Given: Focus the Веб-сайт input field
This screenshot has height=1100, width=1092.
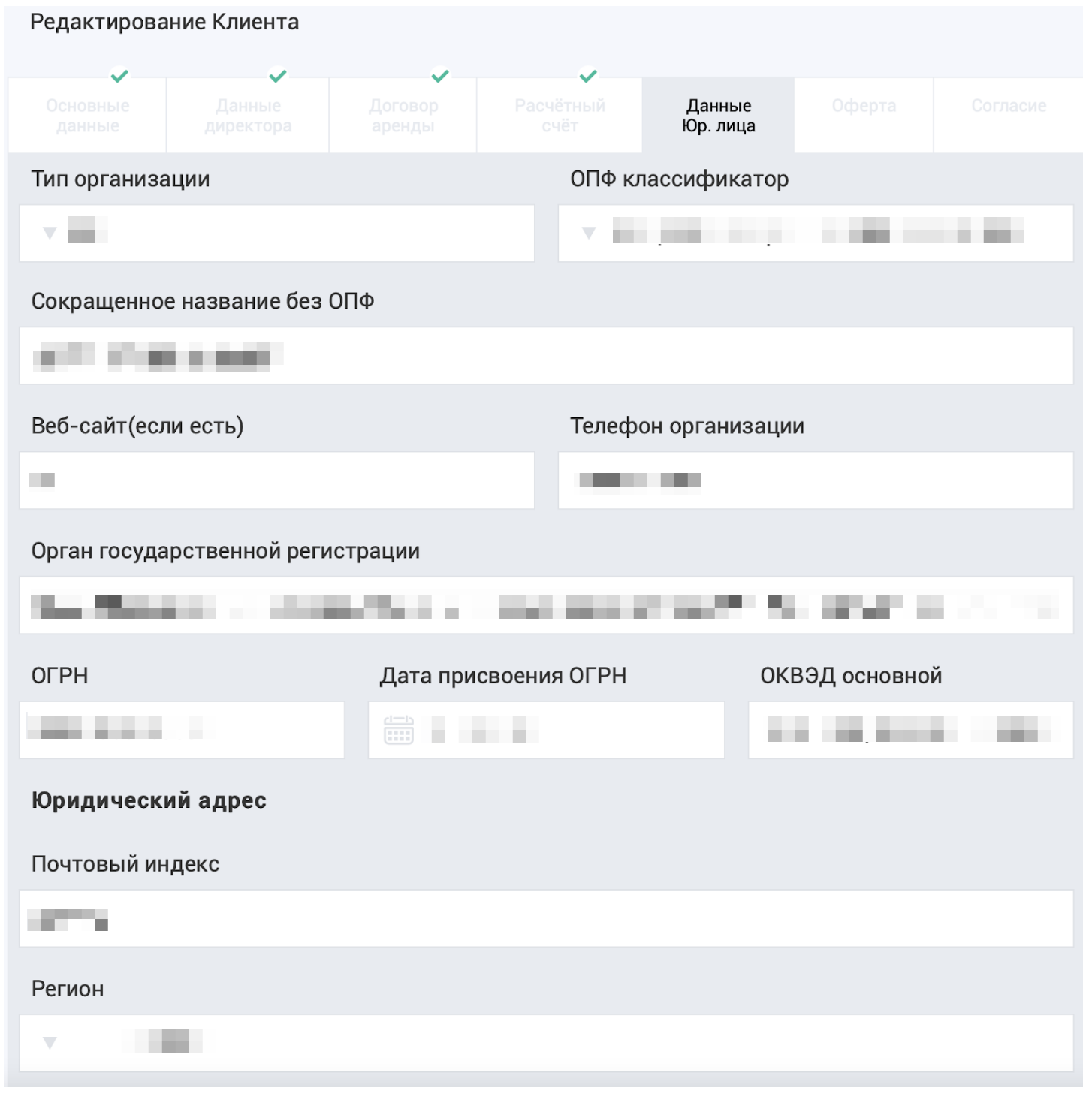Looking at the screenshot, I should coord(277,481).
